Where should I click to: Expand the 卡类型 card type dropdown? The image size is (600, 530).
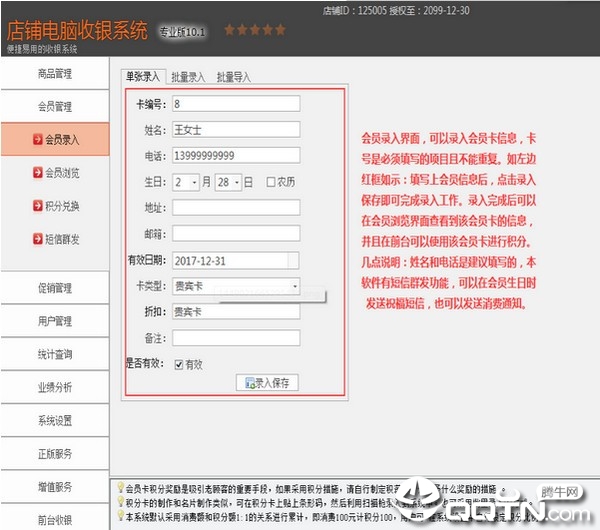(295, 286)
